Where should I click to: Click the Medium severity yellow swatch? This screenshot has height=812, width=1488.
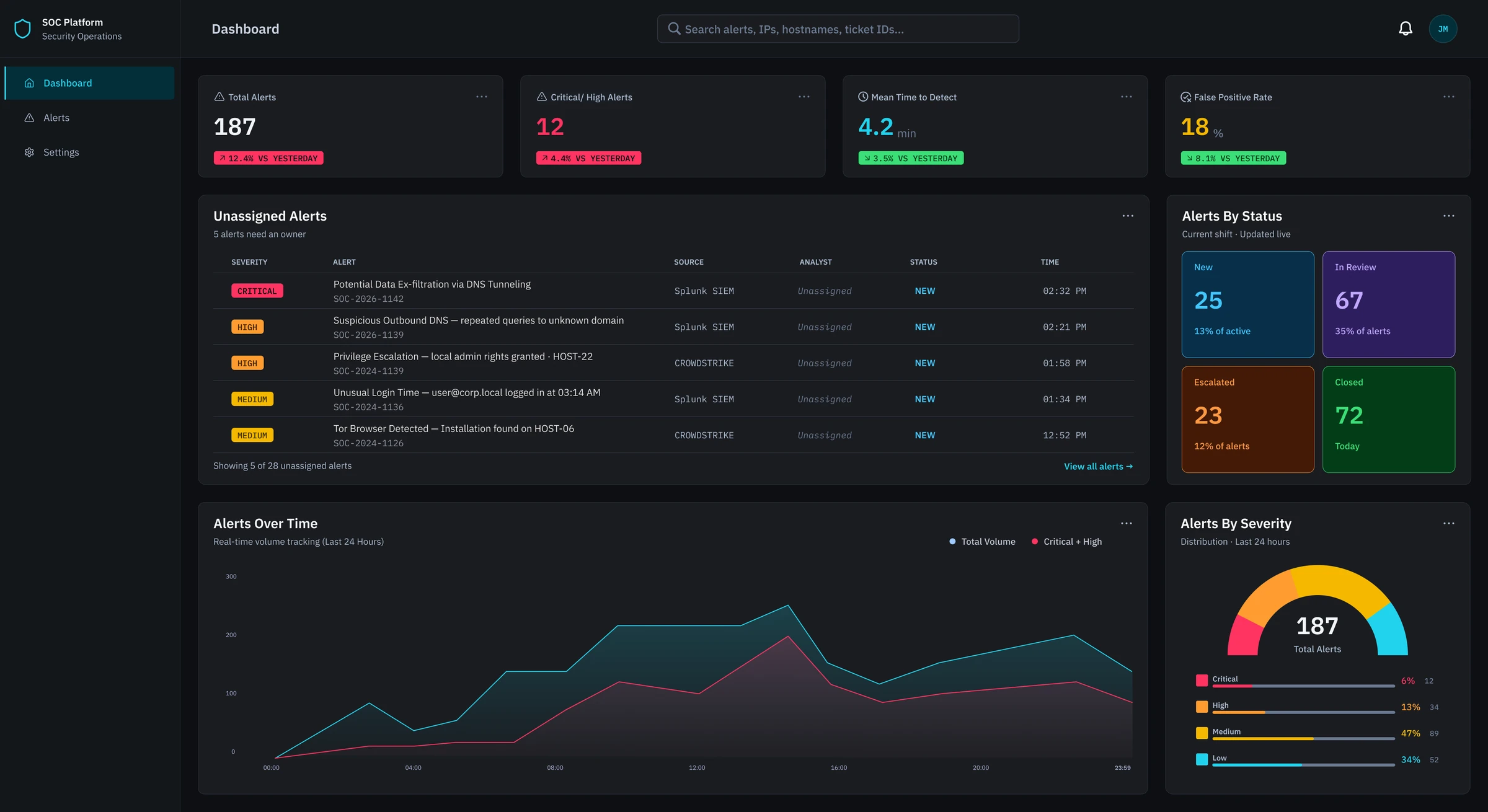pyautogui.click(x=1202, y=733)
